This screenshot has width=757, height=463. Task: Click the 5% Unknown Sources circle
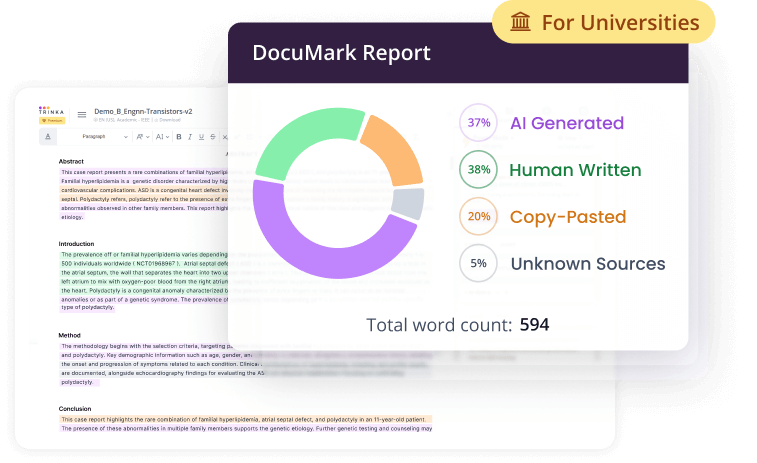478,264
